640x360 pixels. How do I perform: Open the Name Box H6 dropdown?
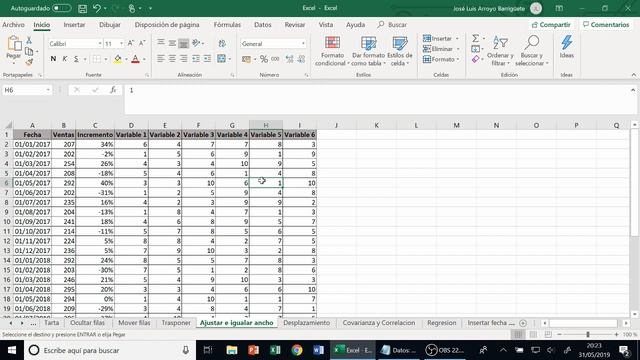point(48,90)
